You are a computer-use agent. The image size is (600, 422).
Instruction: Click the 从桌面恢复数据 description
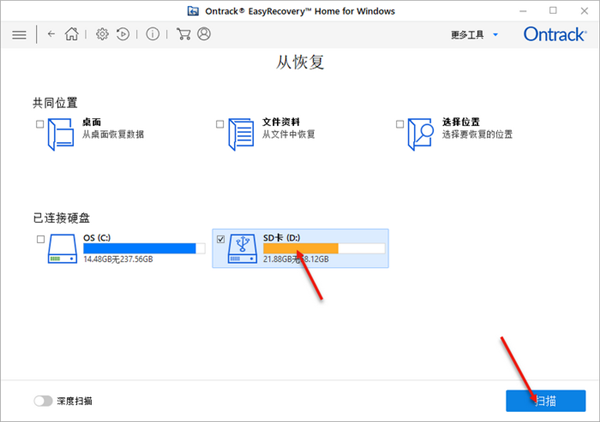tap(113, 134)
